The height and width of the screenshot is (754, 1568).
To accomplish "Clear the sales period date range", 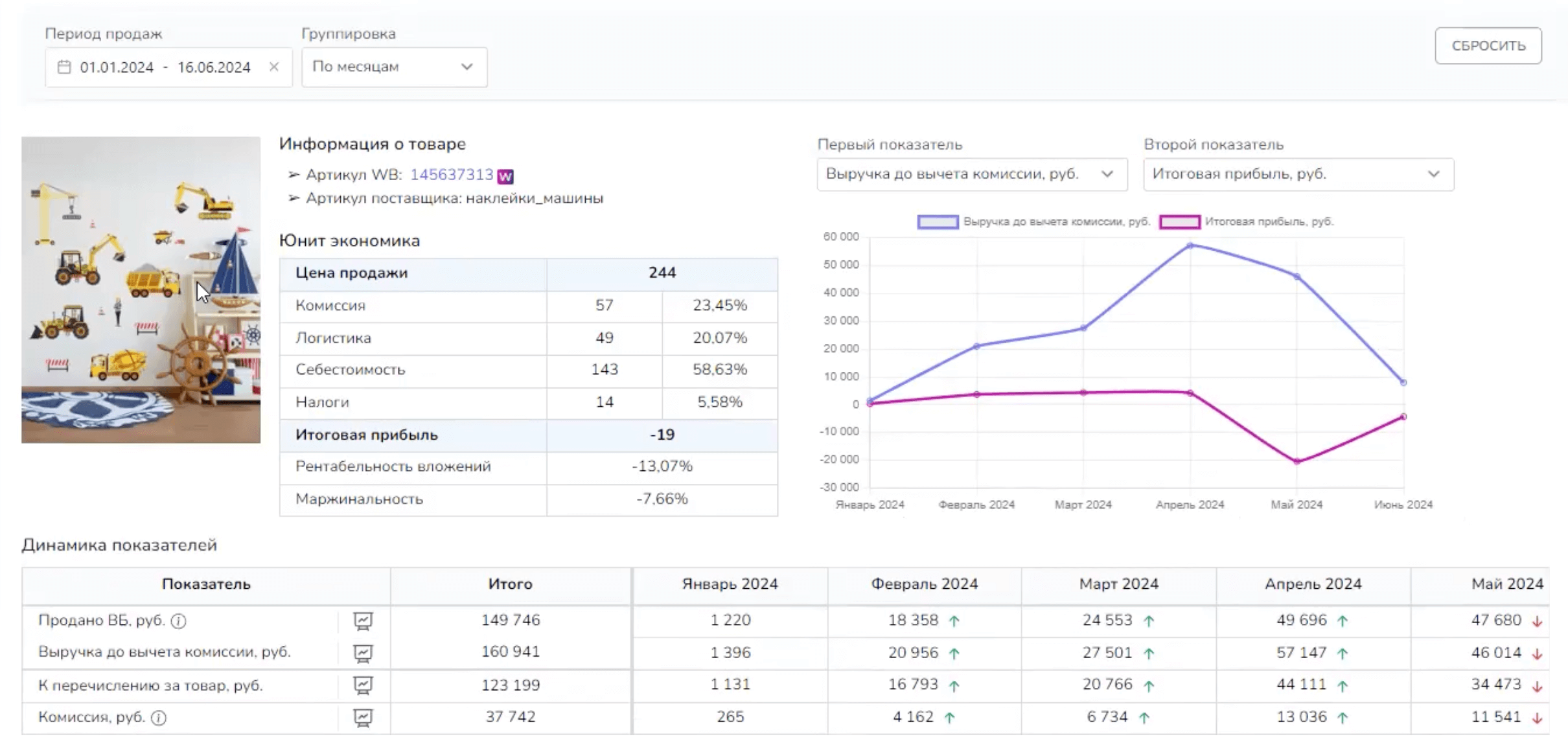I will pos(274,67).
